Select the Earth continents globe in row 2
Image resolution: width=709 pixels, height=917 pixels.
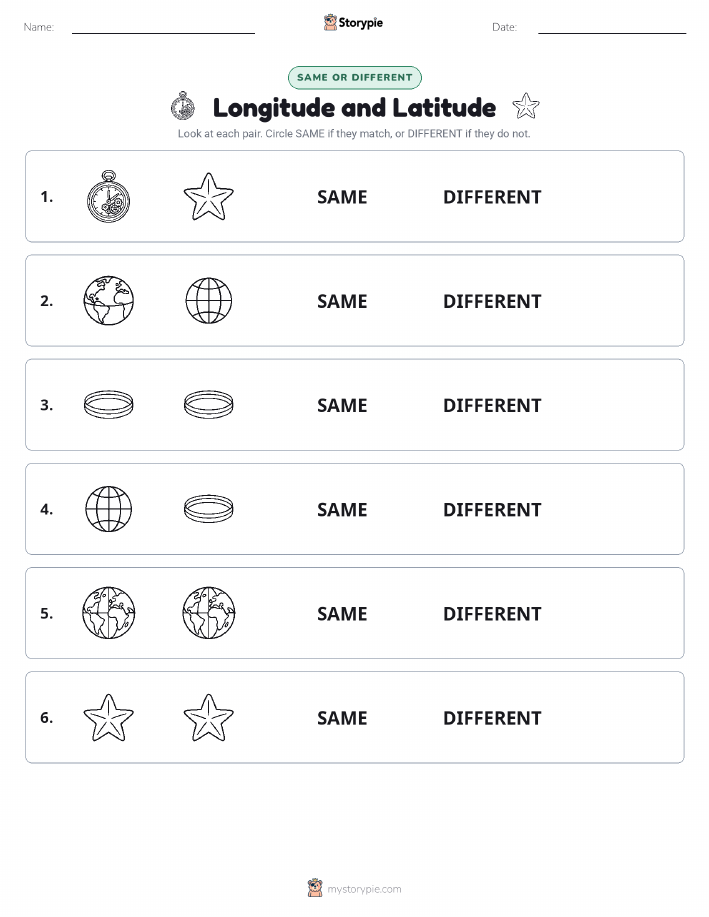tap(109, 301)
